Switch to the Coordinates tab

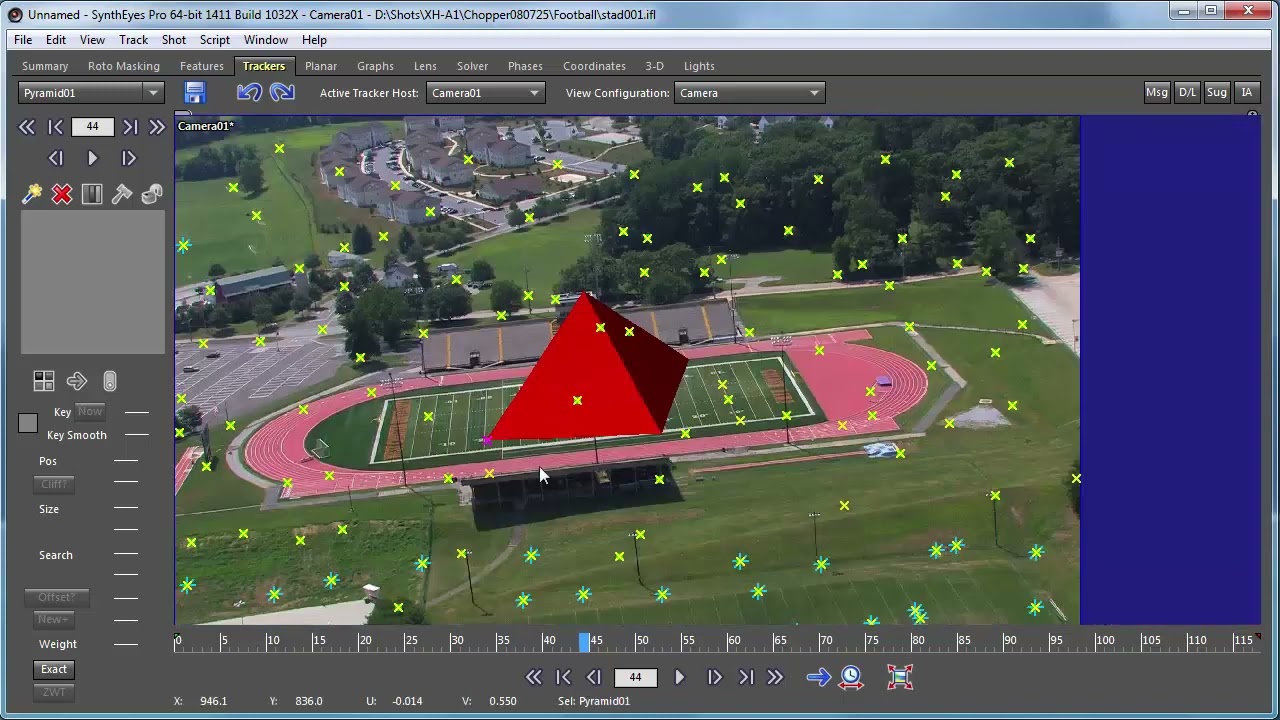[594, 66]
